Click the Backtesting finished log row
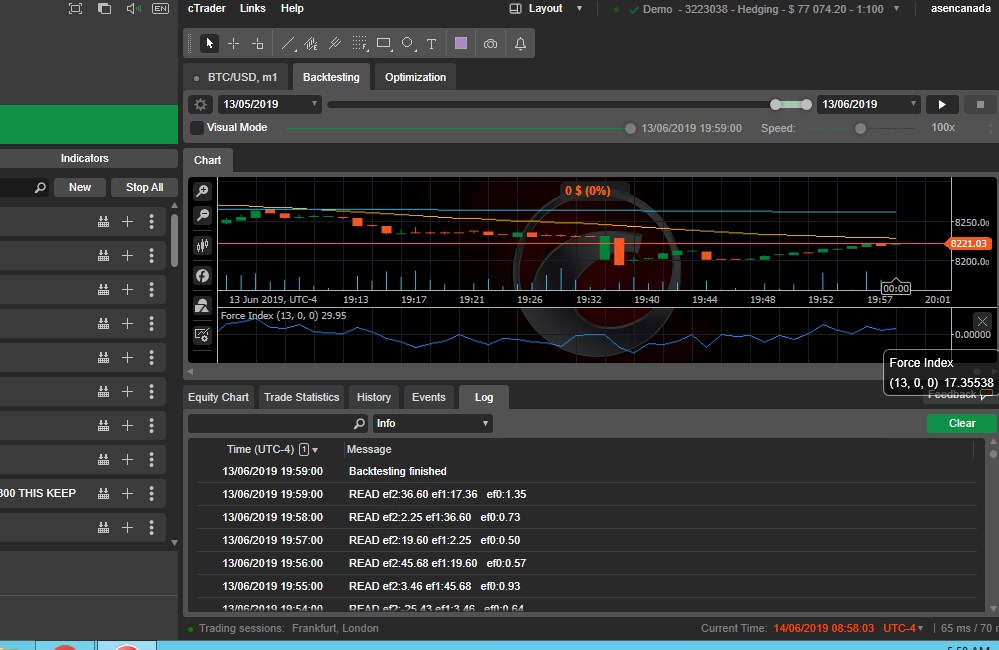 pos(586,472)
